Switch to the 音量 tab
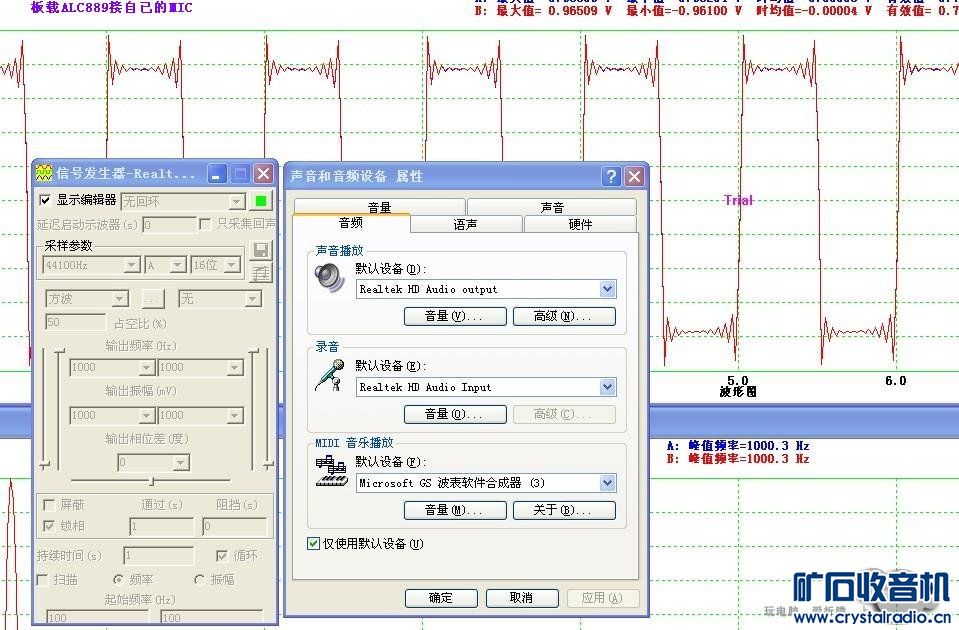Viewport: 959px width, 630px height. 380,207
